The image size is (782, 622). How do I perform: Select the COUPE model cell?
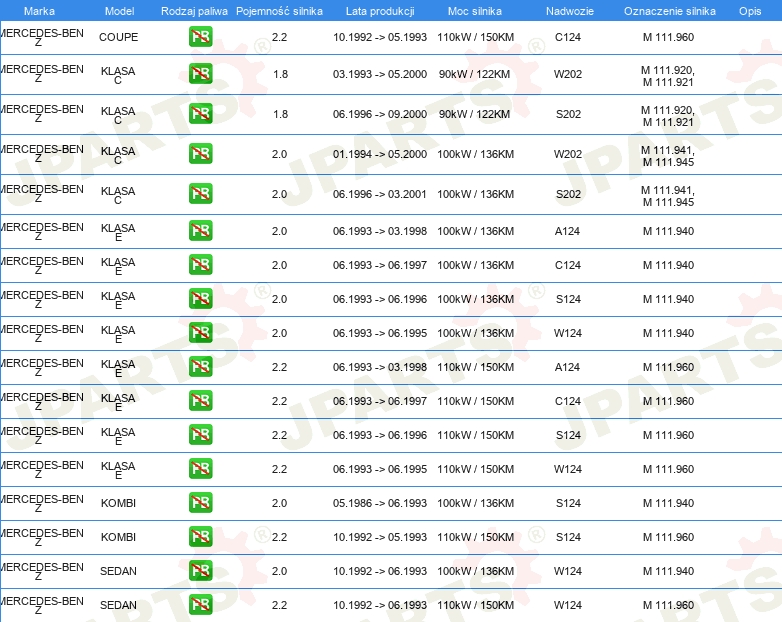click(118, 37)
